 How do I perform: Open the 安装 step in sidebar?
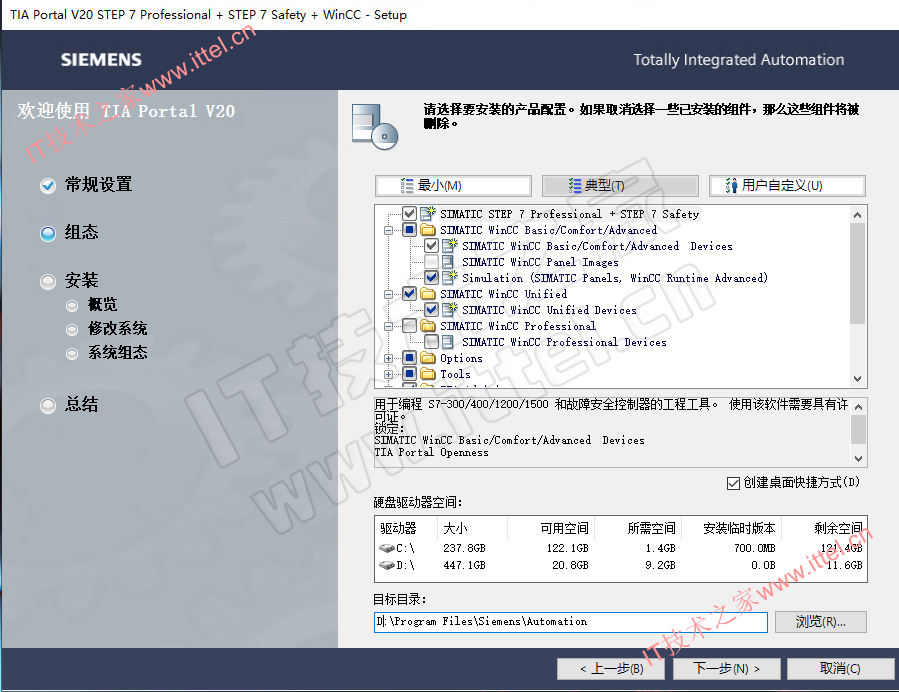click(69, 281)
